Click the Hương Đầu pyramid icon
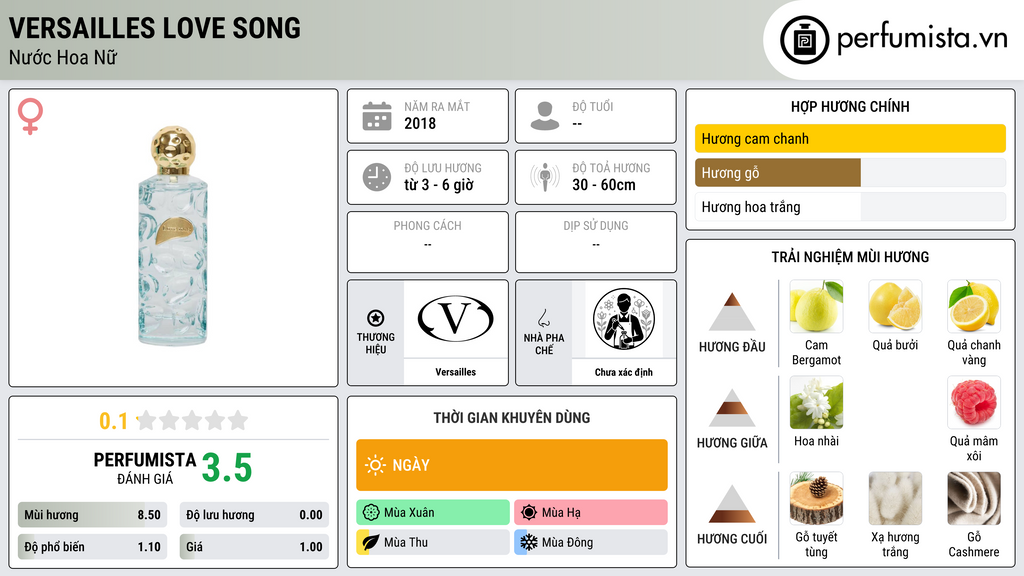Viewport: 1024px width, 576px height. pos(732,312)
